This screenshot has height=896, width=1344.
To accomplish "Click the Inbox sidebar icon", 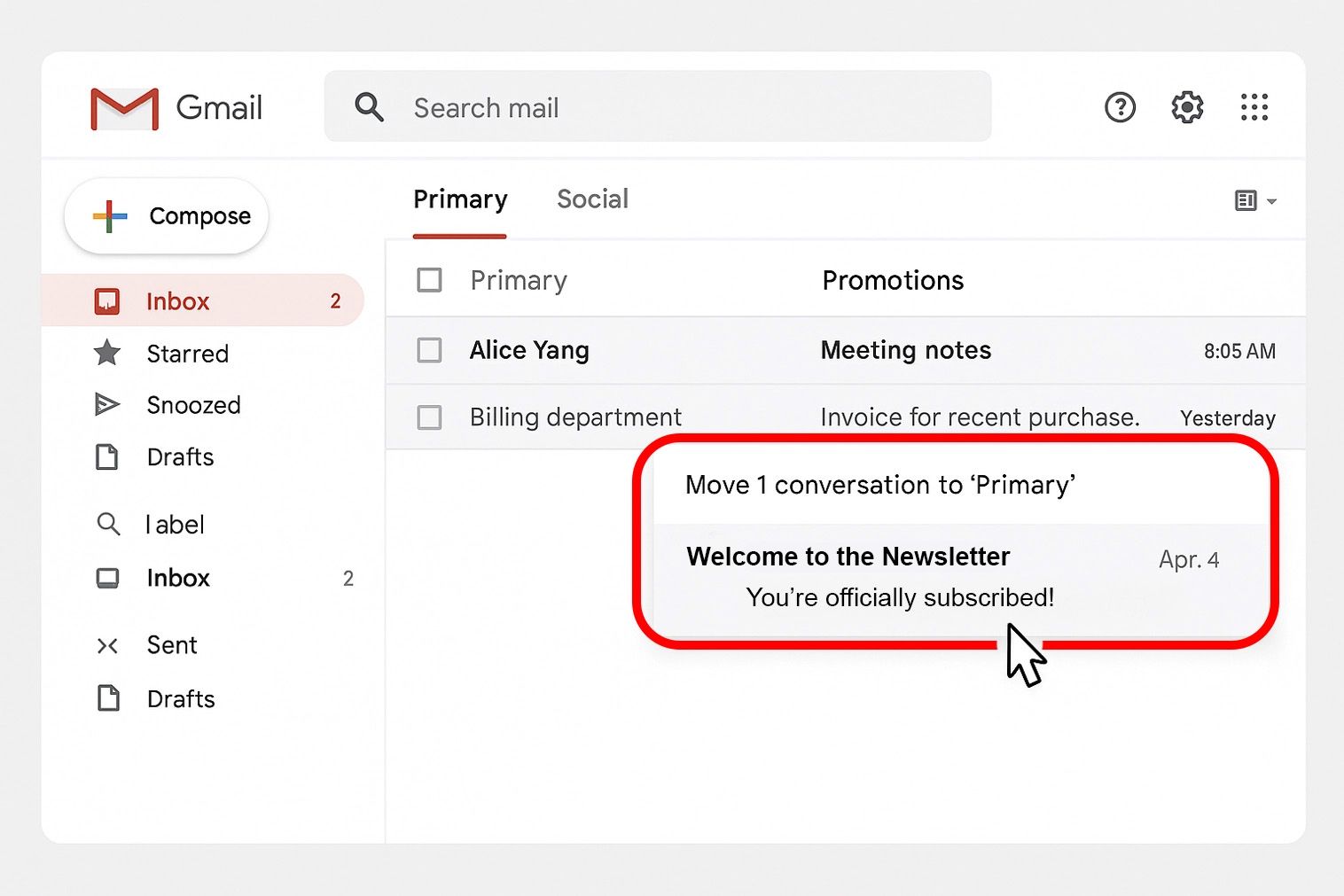I will 107,300.
